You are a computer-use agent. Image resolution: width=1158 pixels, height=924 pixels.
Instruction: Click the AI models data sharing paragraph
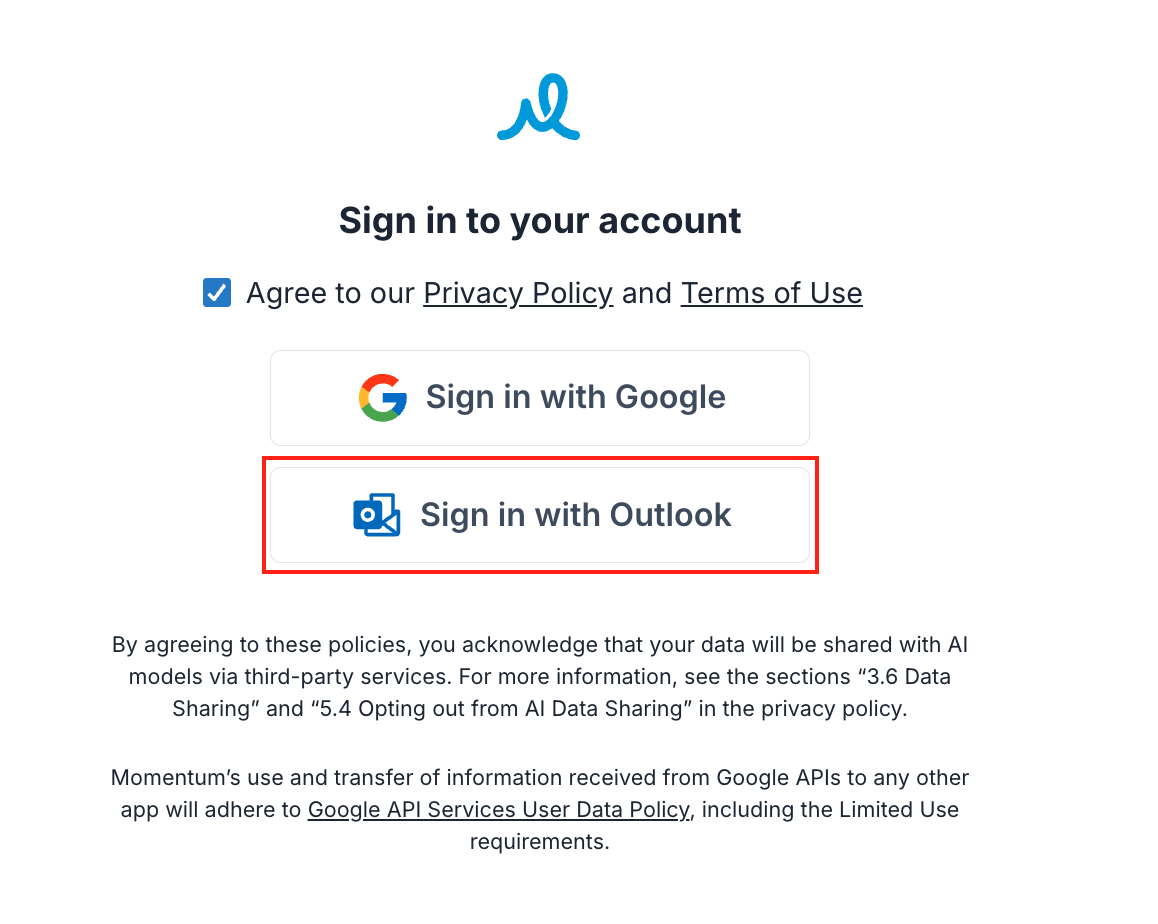coord(540,677)
